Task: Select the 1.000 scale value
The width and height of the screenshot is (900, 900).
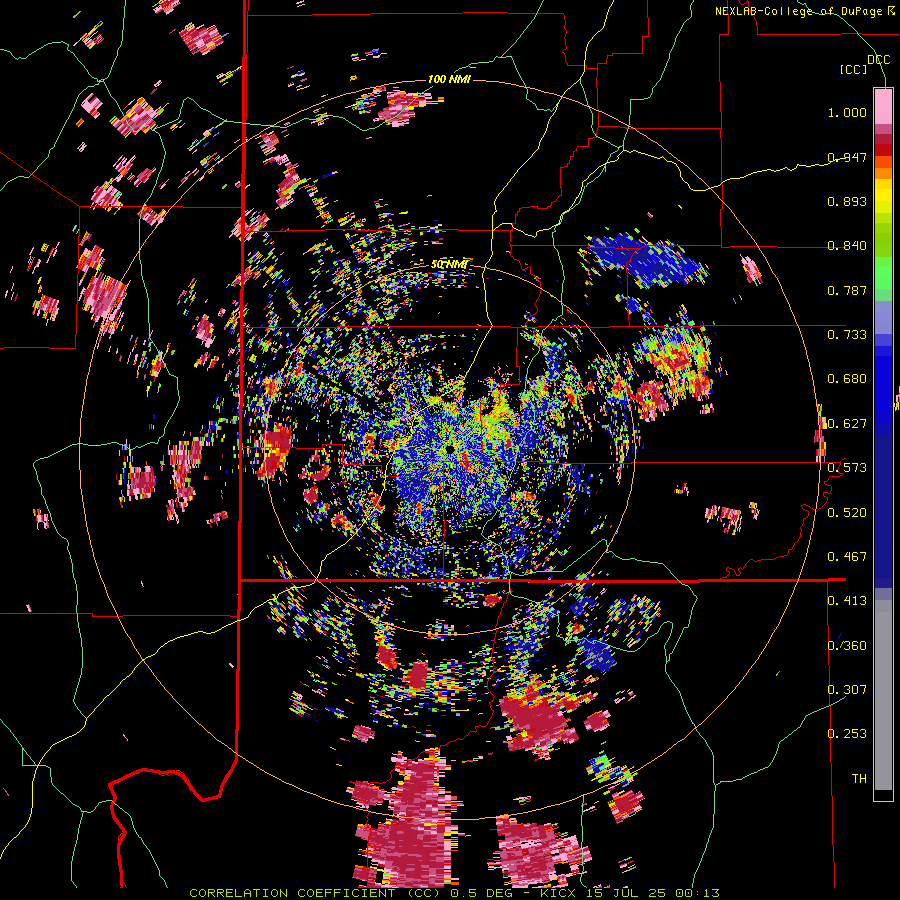Action: click(847, 112)
